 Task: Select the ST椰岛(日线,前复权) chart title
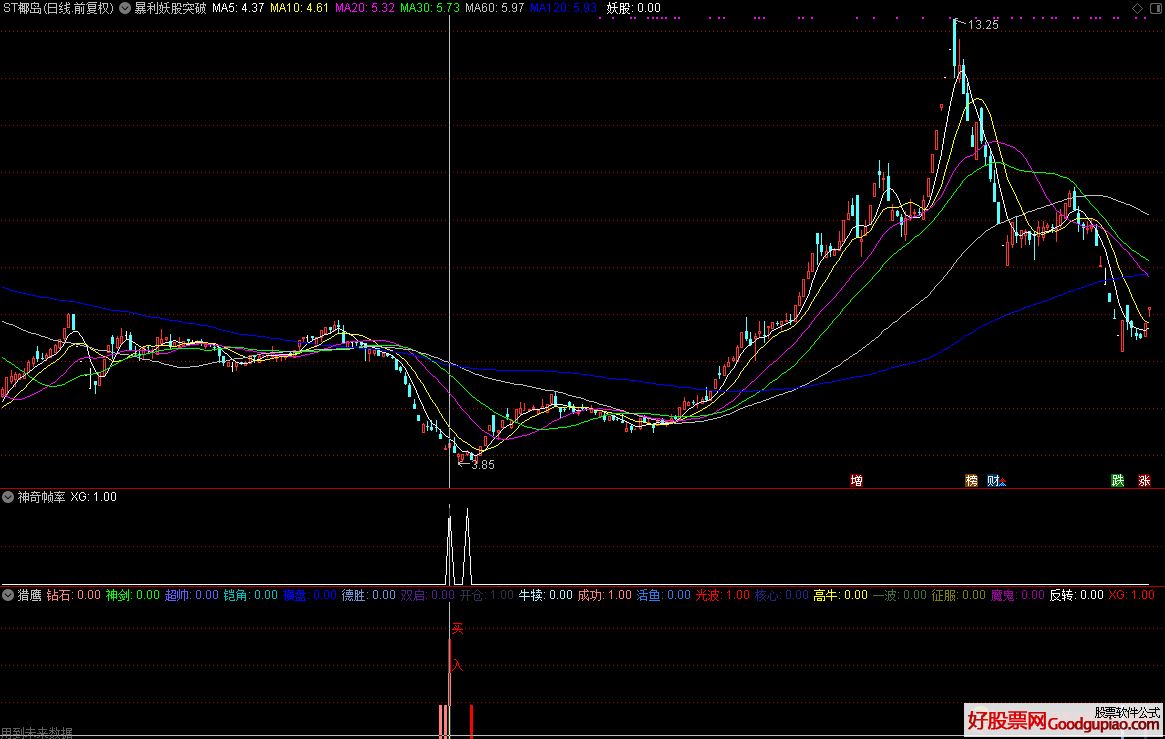58,8
